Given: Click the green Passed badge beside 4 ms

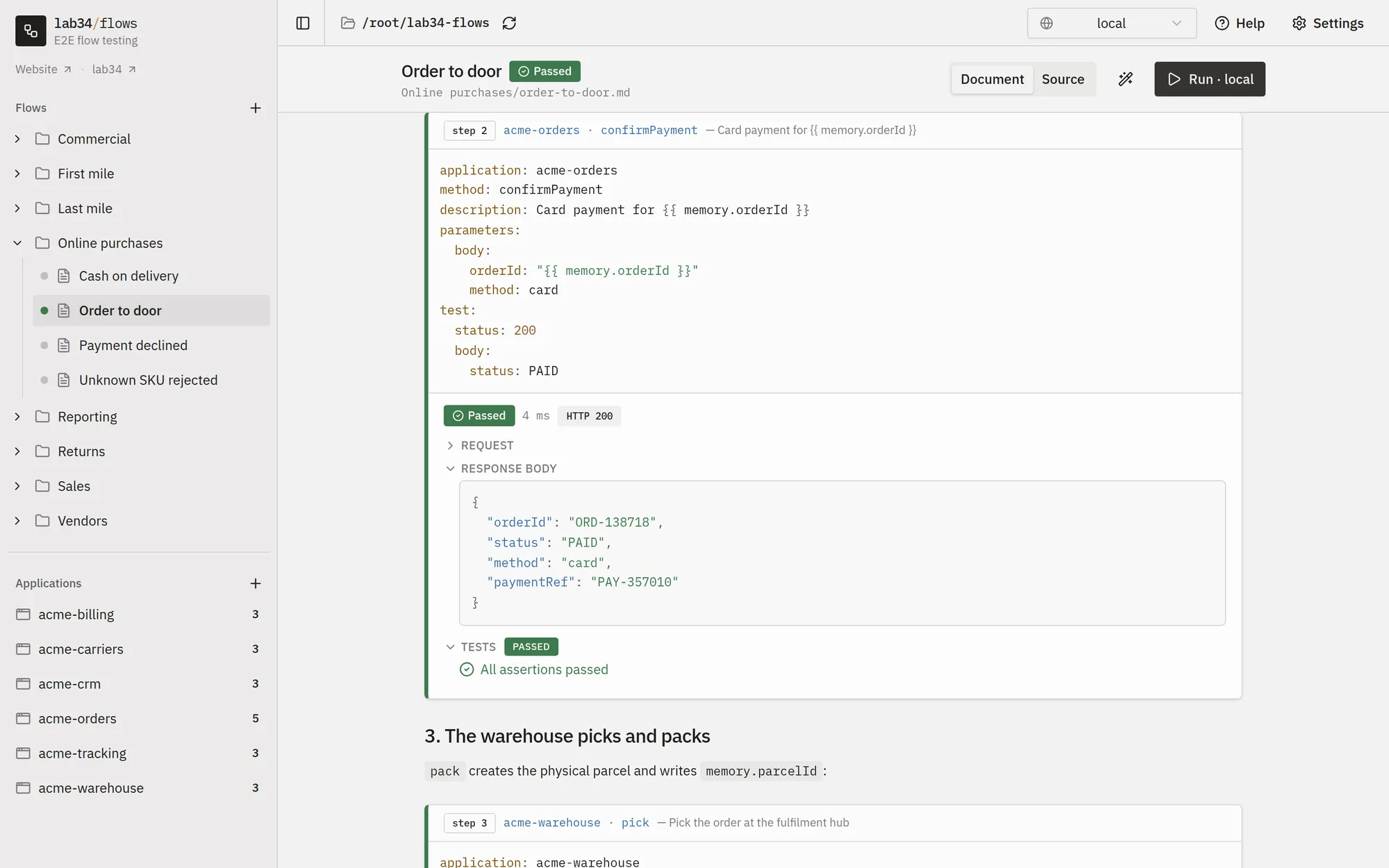Looking at the screenshot, I should 479,415.
